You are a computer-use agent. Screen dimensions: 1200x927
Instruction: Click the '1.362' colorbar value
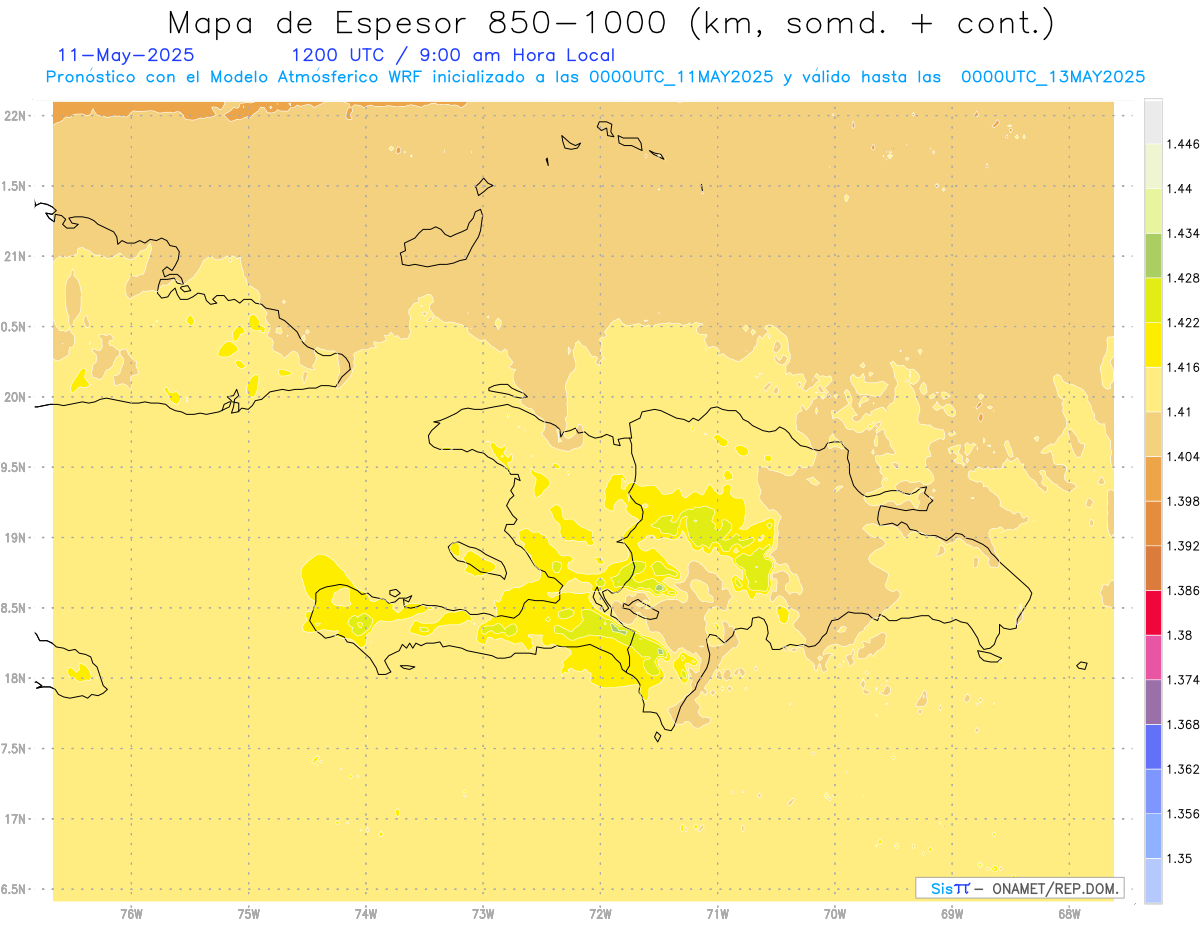[x=1183, y=769]
